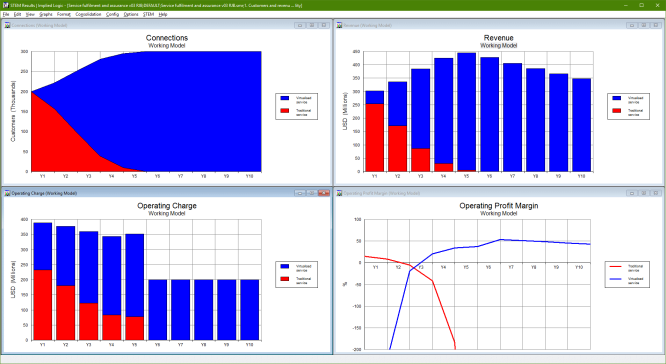
Task: Select the Connections chart title
Action: pyautogui.click(x=166, y=38)
